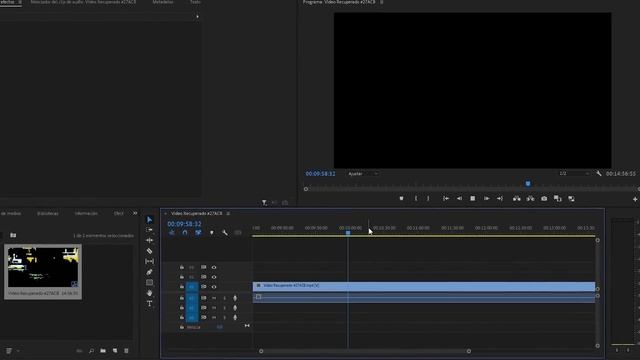
Task: Select the Track Select Forward tool
Action: pyautogui.click(x=149, y=230)
